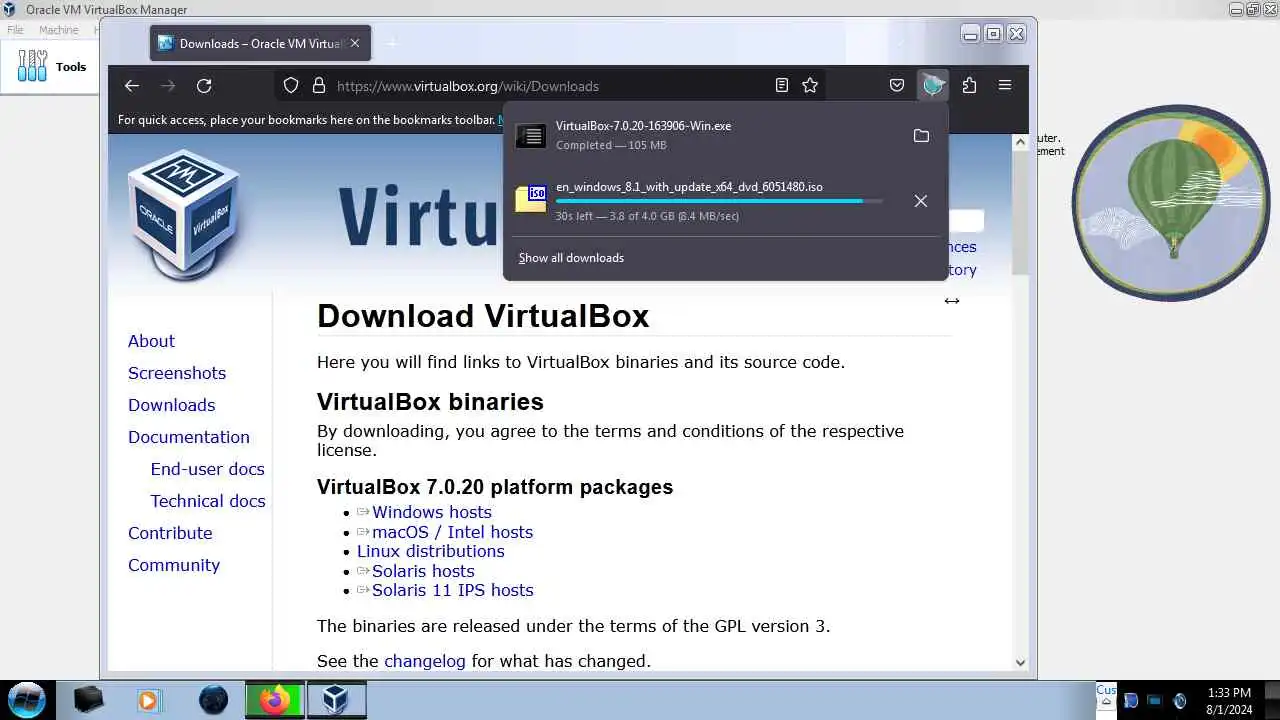The height and width of the screenshot is (720, 1280).
Task: Open Technical docs link
Action: pos(208,501)
